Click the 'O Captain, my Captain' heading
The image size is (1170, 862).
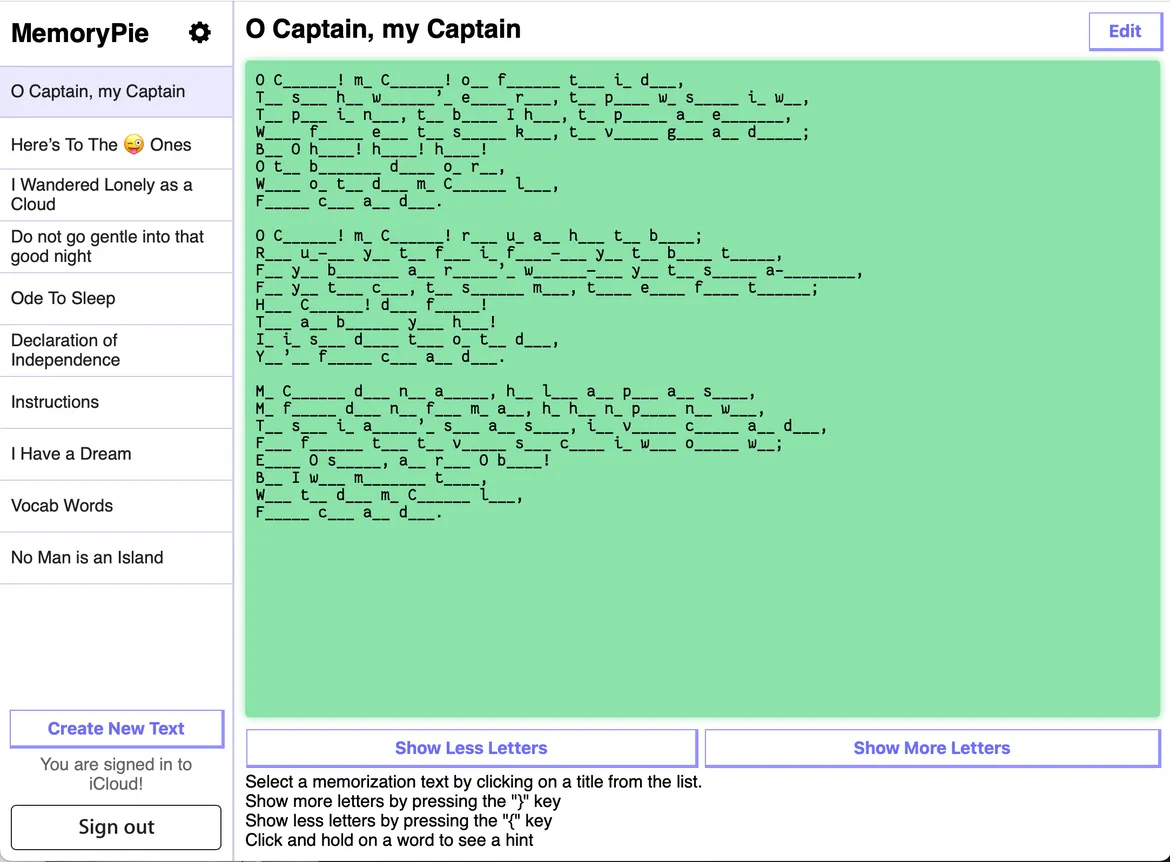(383, 29)
